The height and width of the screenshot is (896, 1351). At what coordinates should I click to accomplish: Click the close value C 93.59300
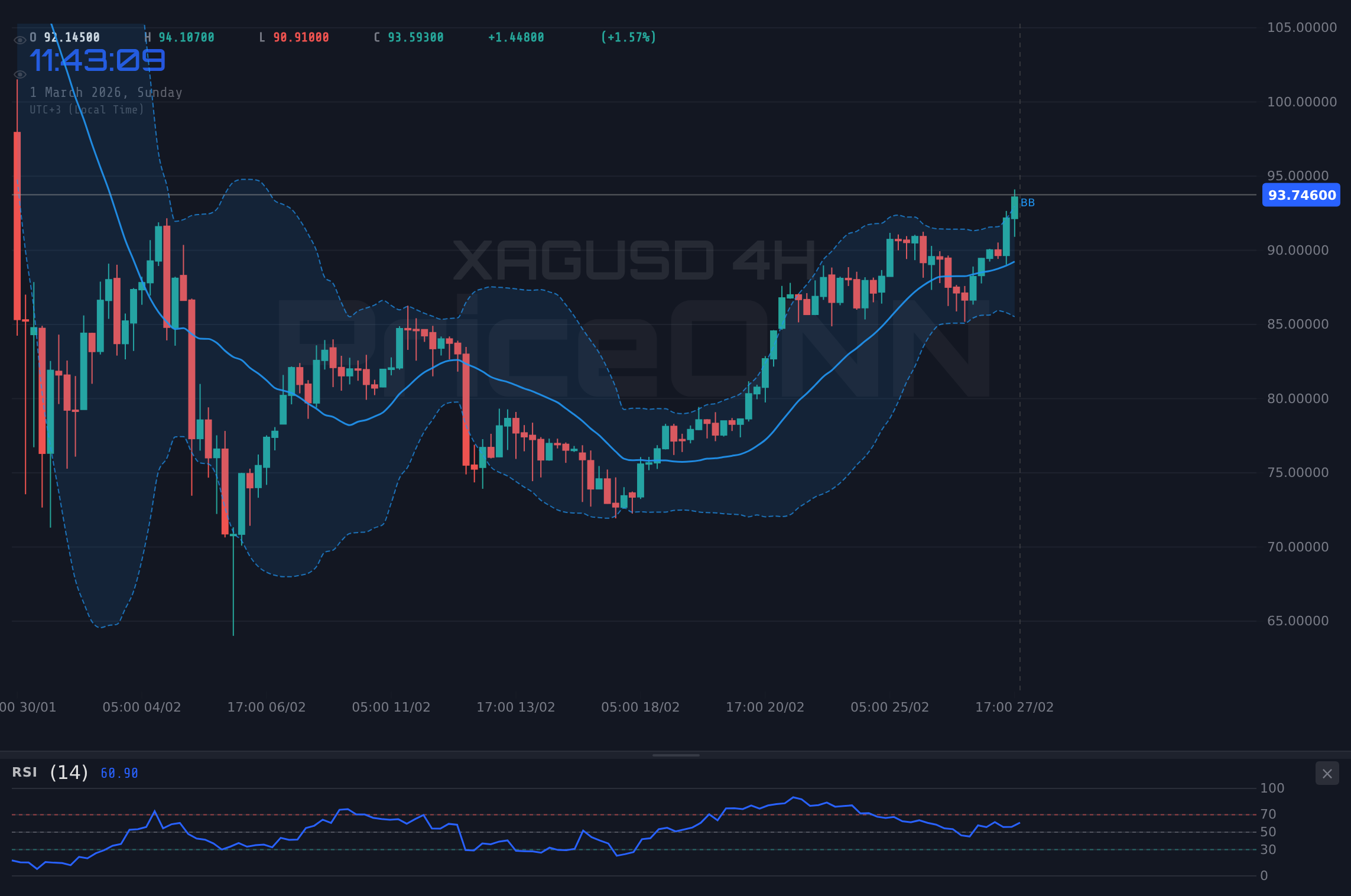click(408, 37)
